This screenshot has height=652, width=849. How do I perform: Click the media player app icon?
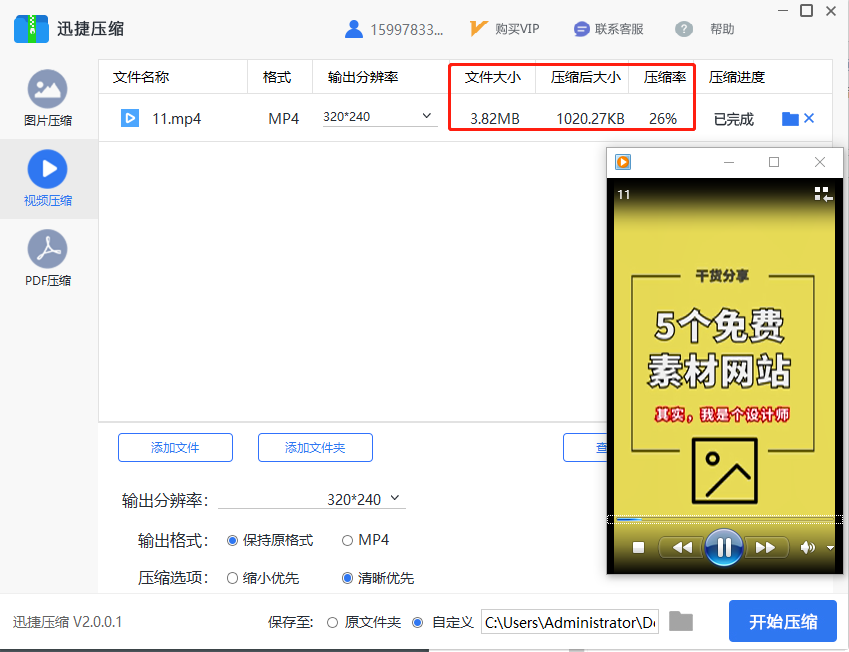coord(623,162)
